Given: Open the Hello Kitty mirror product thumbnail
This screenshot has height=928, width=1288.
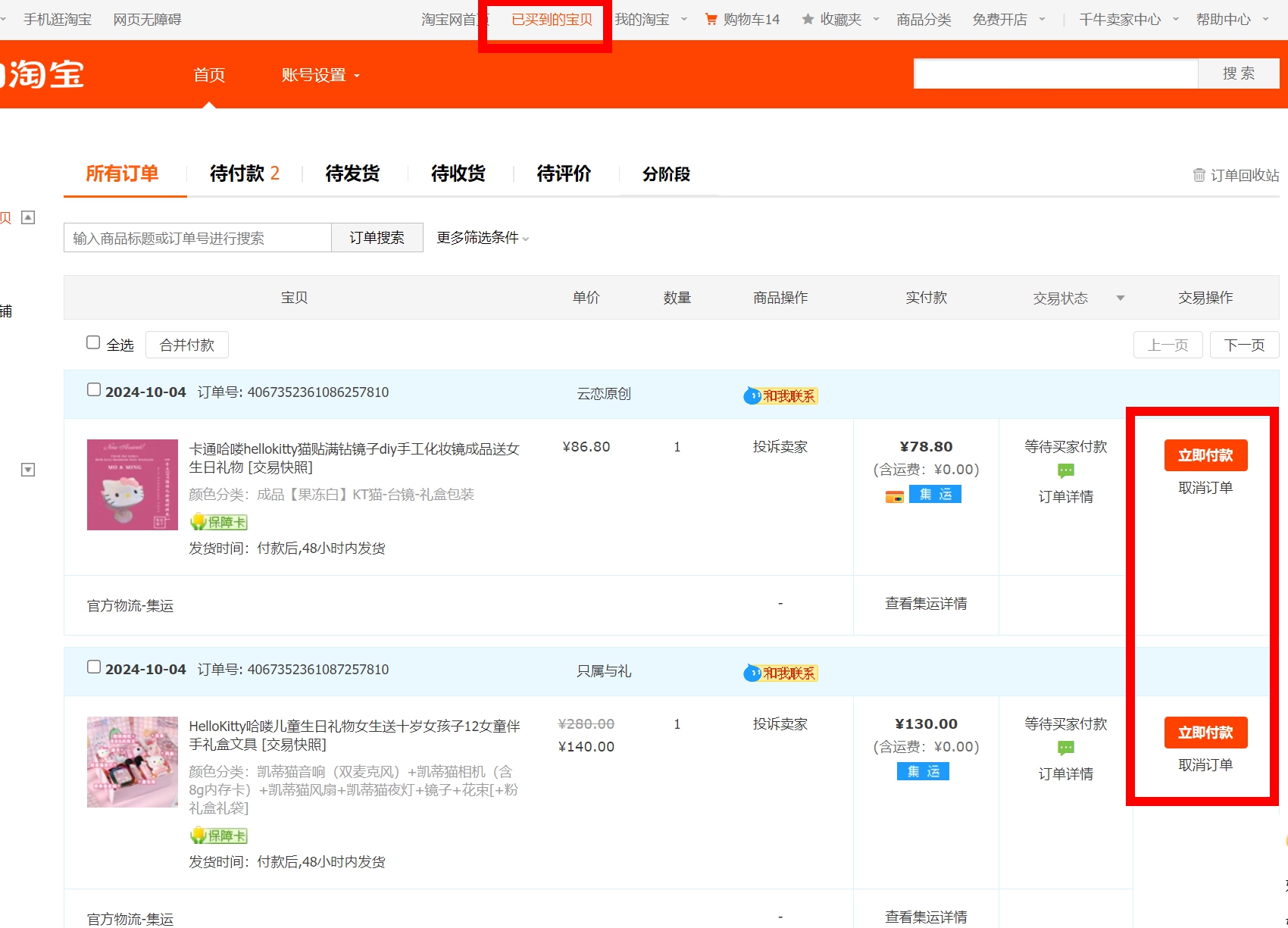Looking at the screenshot, I should tap(133, 485).
